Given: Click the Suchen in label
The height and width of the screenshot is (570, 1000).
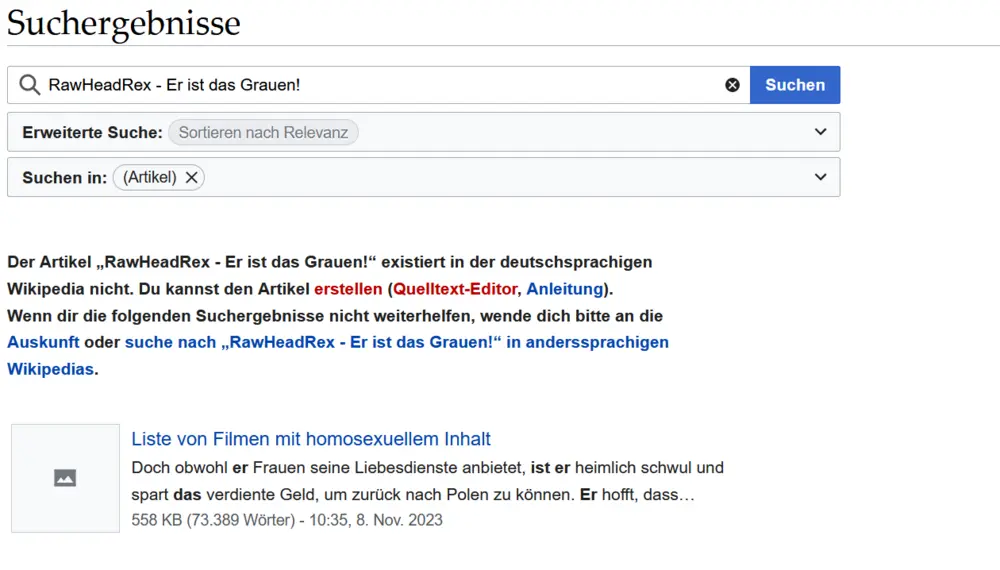Looking at the screenshot, I should 64,177.
